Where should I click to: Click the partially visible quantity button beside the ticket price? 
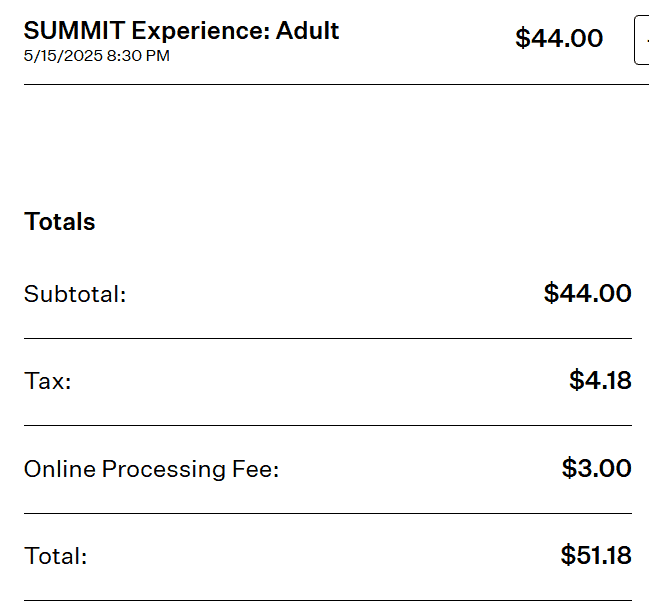click(642, 40)
